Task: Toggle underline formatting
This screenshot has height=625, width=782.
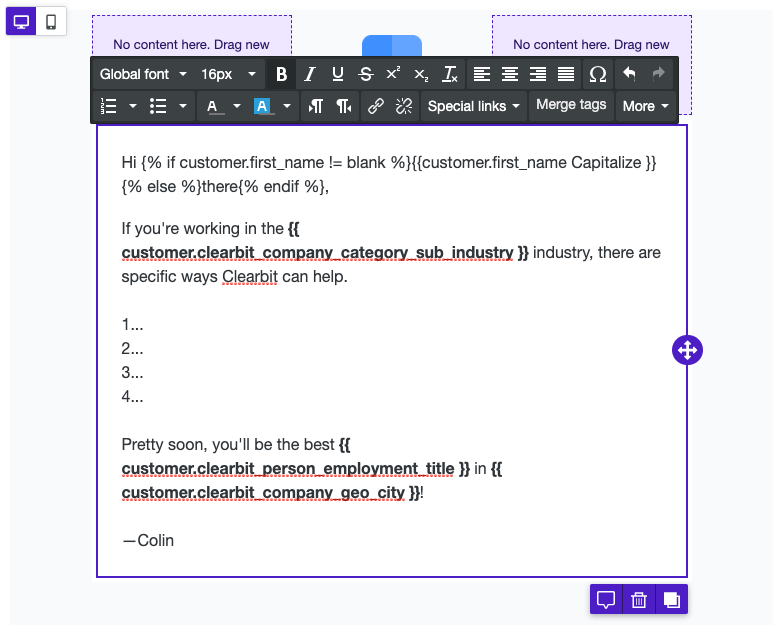Action: point(338,74)
